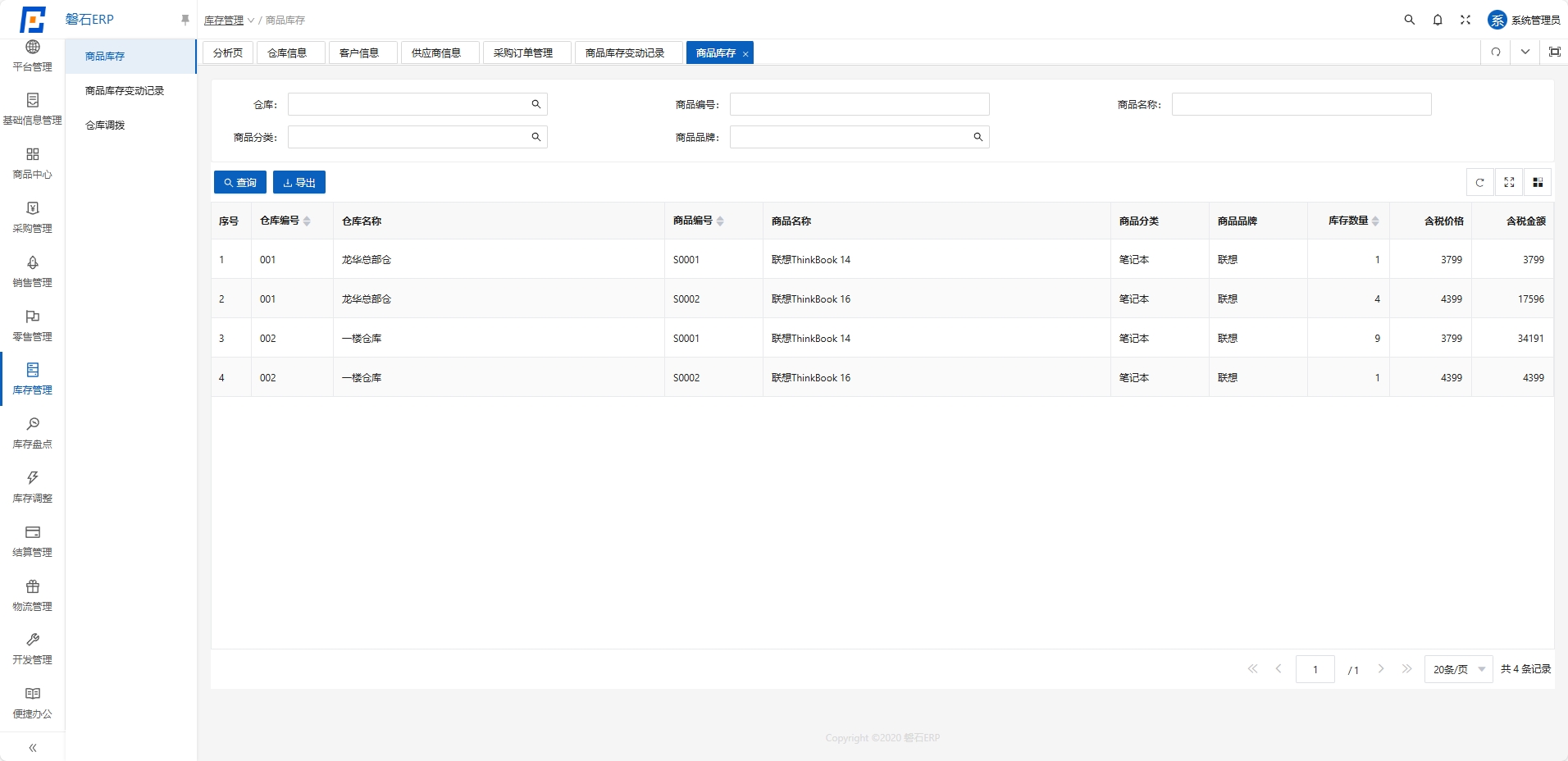Select 库存盘点 in the sidebar

click(x=33, y=434)
